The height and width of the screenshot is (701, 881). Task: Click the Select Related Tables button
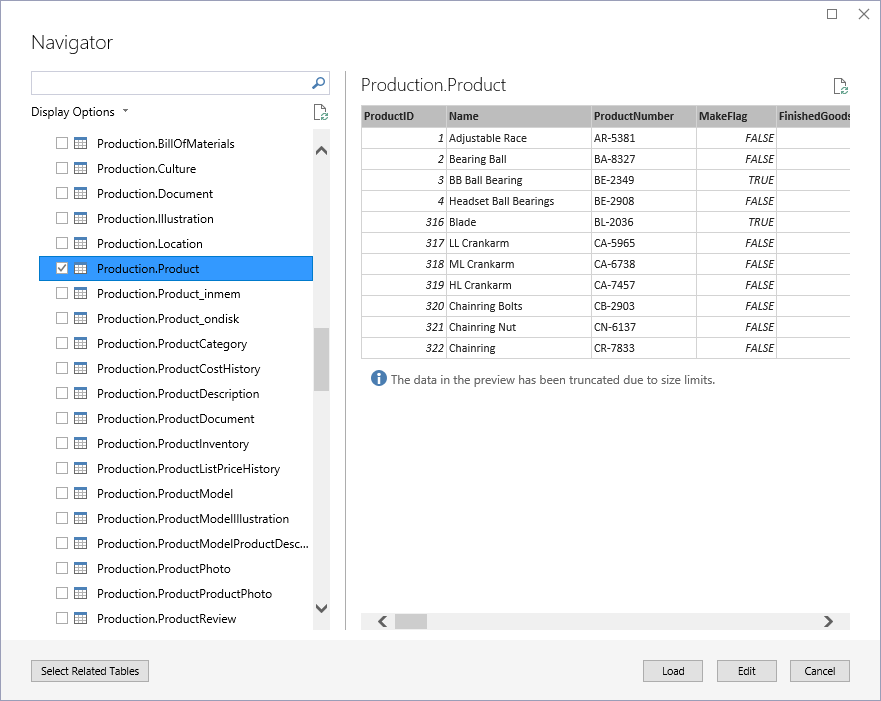click(x=89, y=670)
